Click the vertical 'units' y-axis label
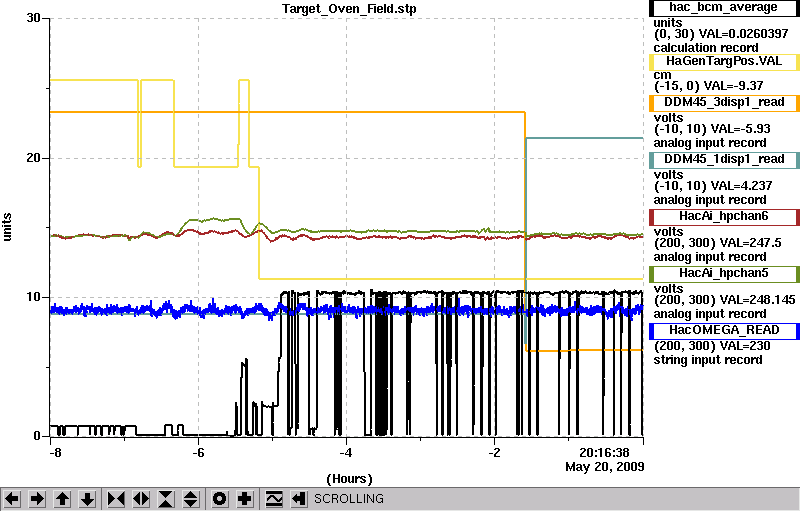800x511 pixels. pos(7,227)
